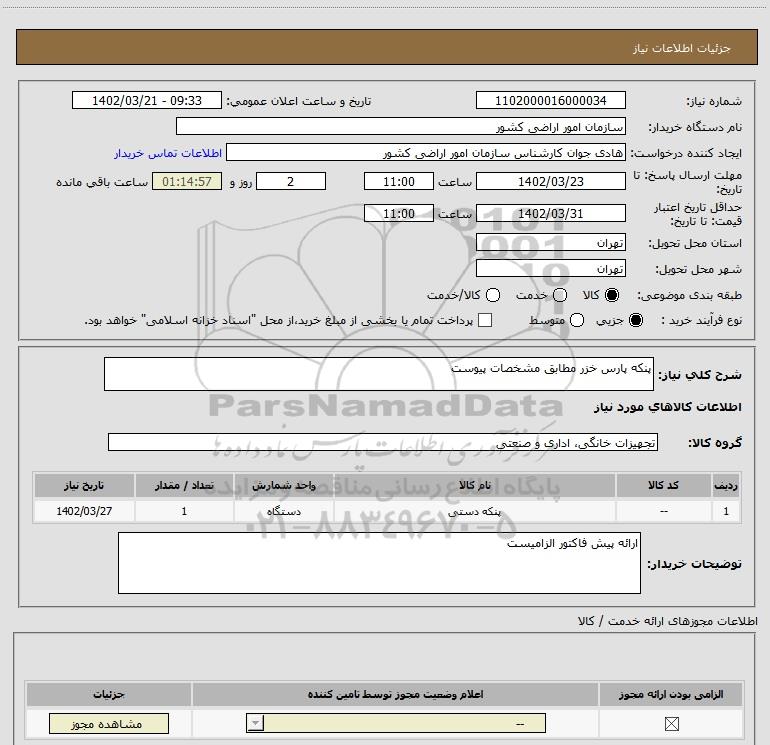Click the need date cell 1402/03/27
The height and width of the screenshot is (745, 770).
84,511
